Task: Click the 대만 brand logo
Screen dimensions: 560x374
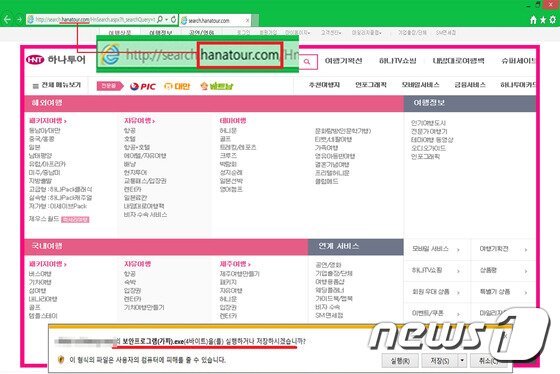Action: coord(177,86)
